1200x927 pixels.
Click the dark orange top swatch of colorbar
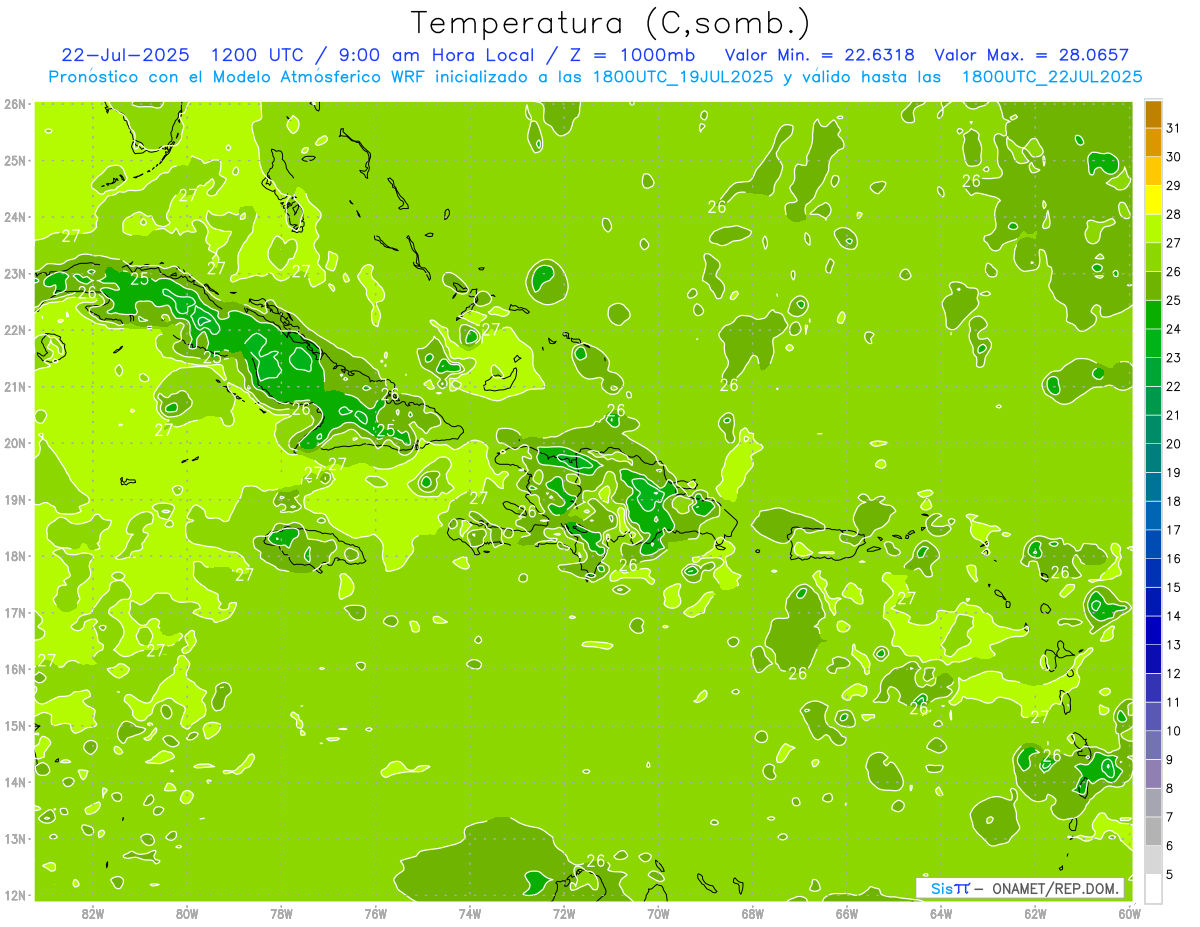pyautogui.click(x=1153, y=114)
